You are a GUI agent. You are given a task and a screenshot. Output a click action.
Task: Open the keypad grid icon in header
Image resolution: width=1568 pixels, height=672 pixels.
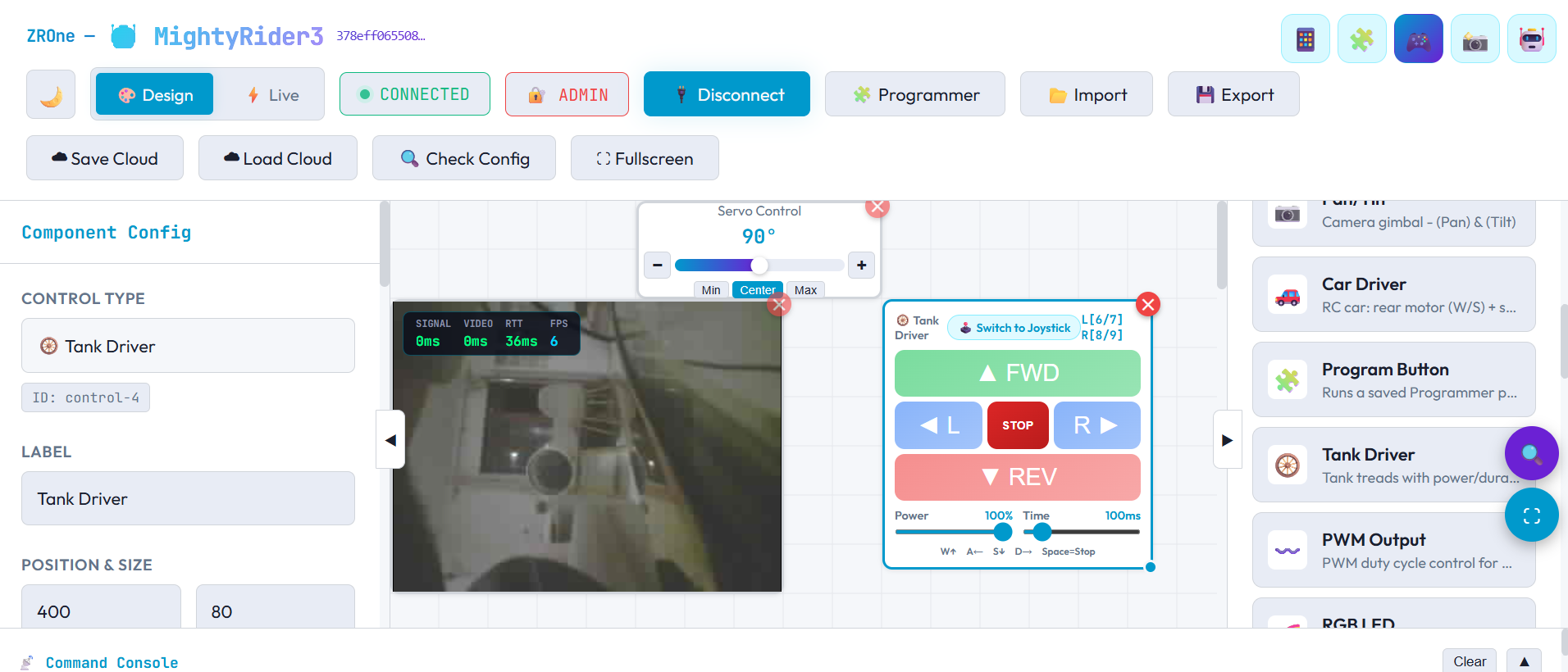[1306, 39]
